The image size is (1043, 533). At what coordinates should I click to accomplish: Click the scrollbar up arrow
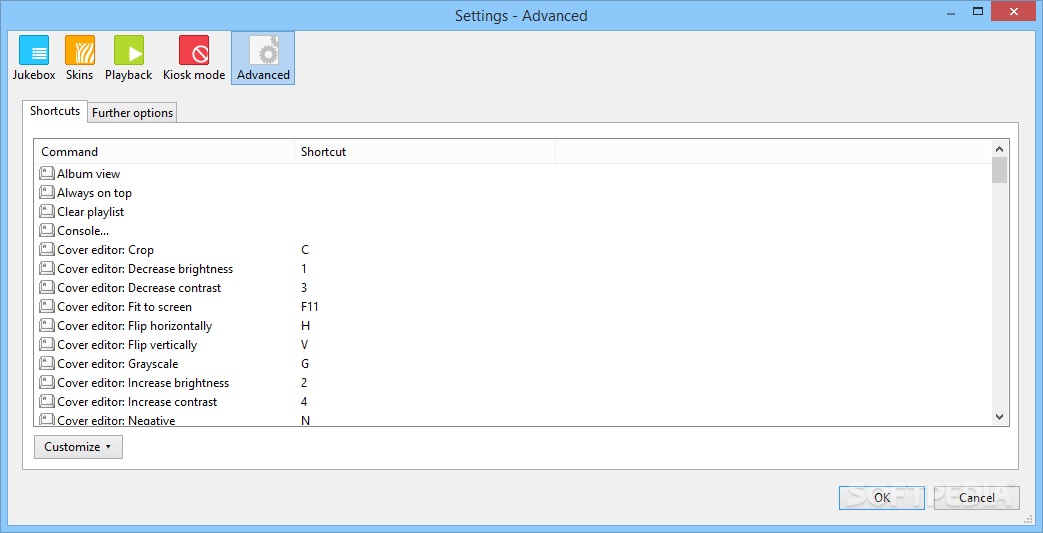1000,148
